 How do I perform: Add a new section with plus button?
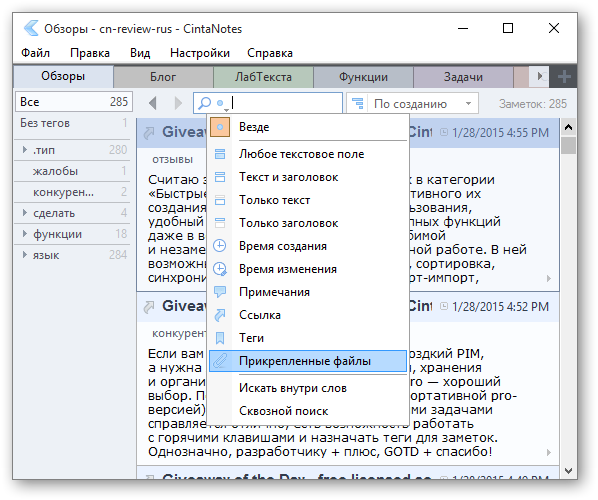(564, 77)
